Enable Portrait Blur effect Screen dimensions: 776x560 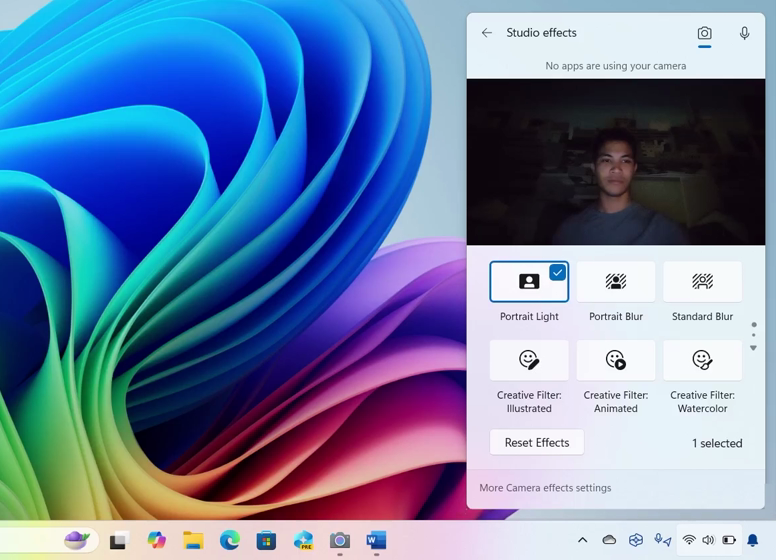coord(616,281)
